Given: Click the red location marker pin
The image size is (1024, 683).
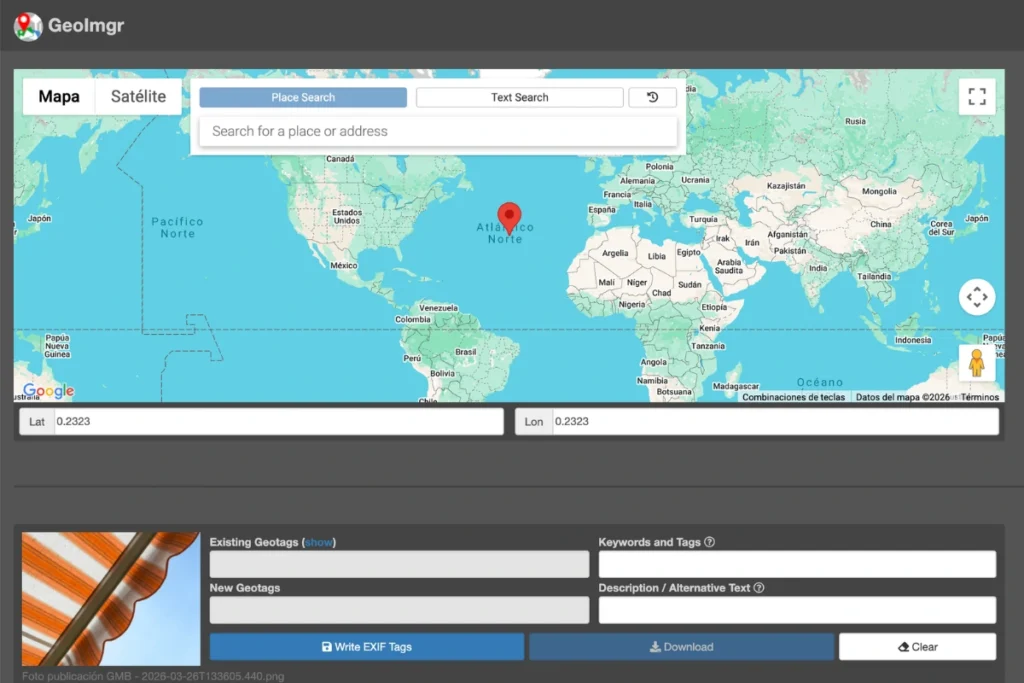Looking at the screenshot, I should [x=510, y=217].
